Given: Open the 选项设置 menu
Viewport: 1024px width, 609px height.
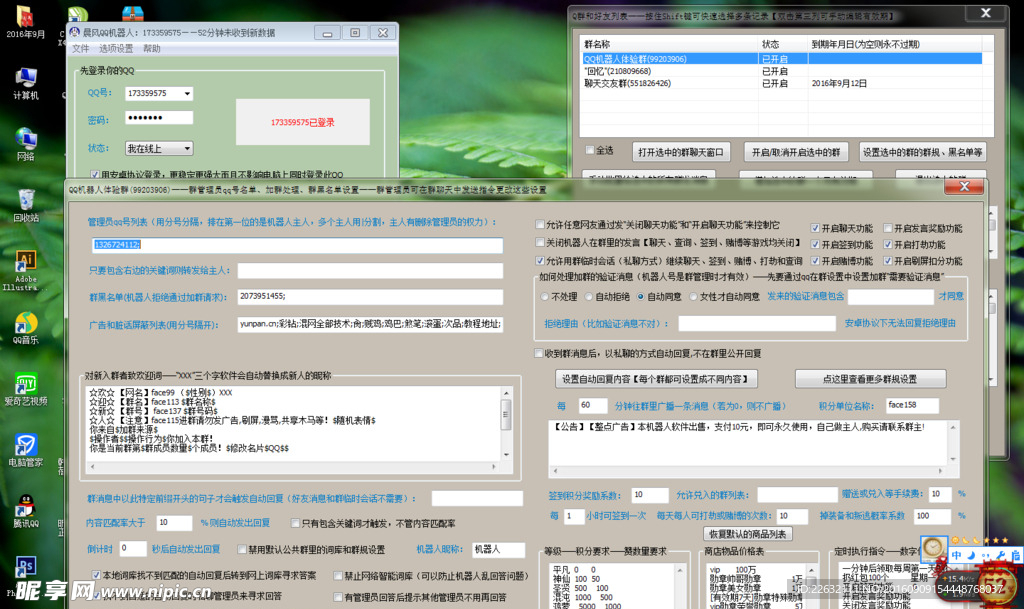Looking at the screenshot, I should pos(116,48).
